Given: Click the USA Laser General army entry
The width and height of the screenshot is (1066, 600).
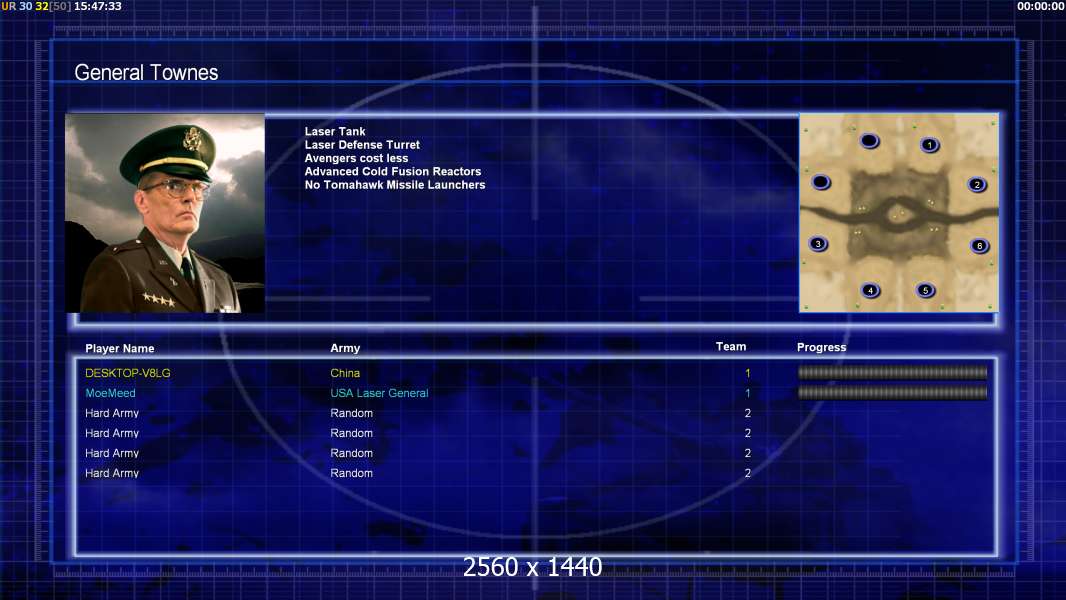Looking at the screenshot, I should point(379,393).
